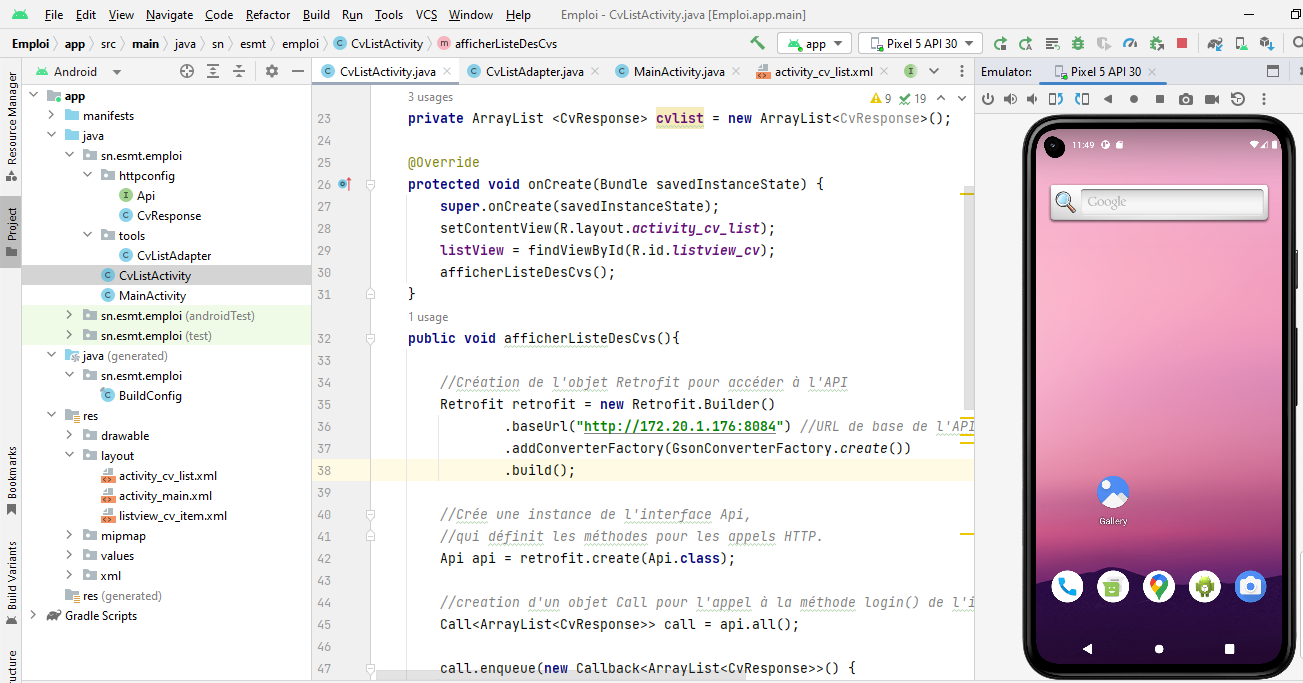Click CvListActivity breadcrumb

(378, 44)
